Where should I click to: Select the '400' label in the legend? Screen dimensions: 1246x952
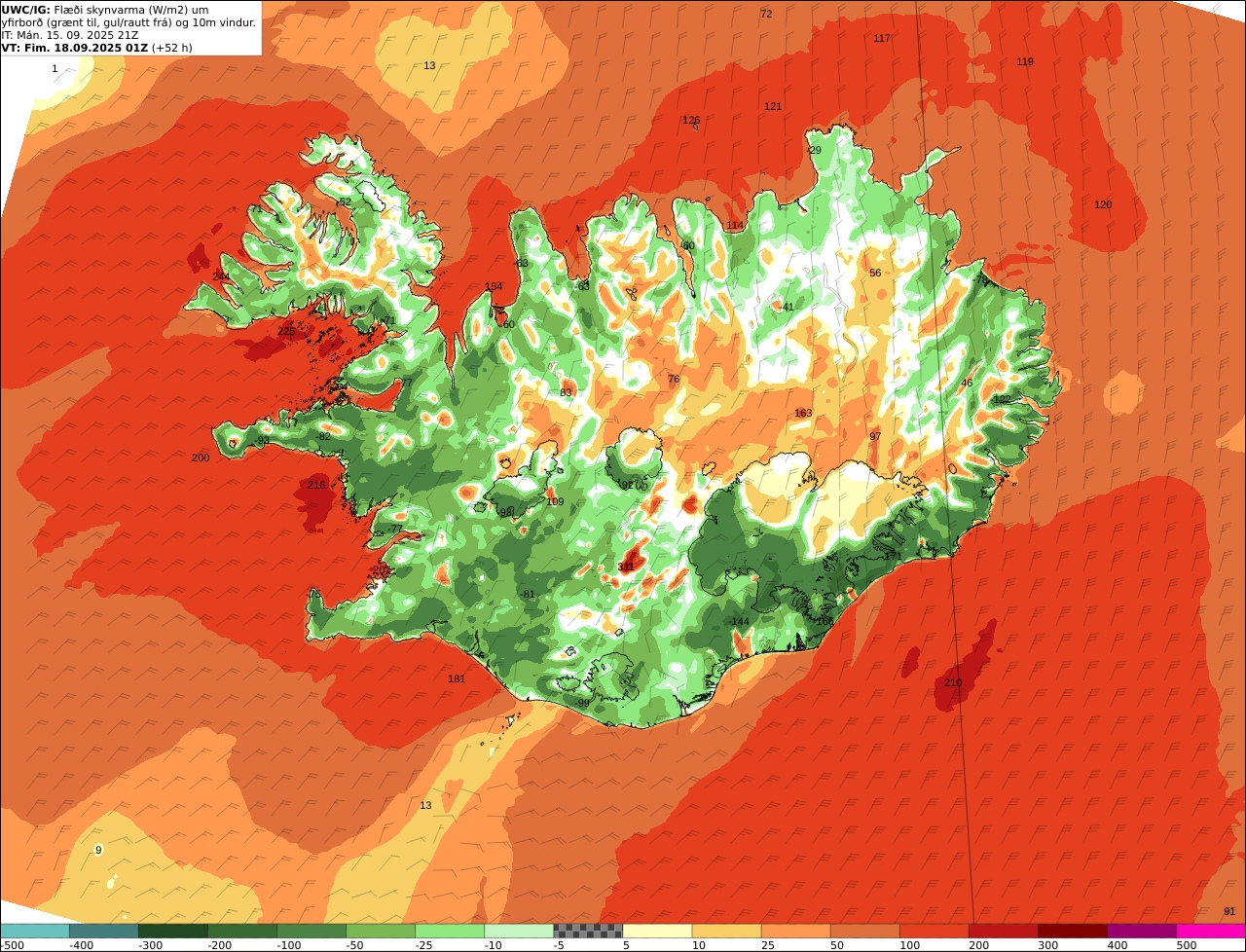click(x=1118, y=945)
